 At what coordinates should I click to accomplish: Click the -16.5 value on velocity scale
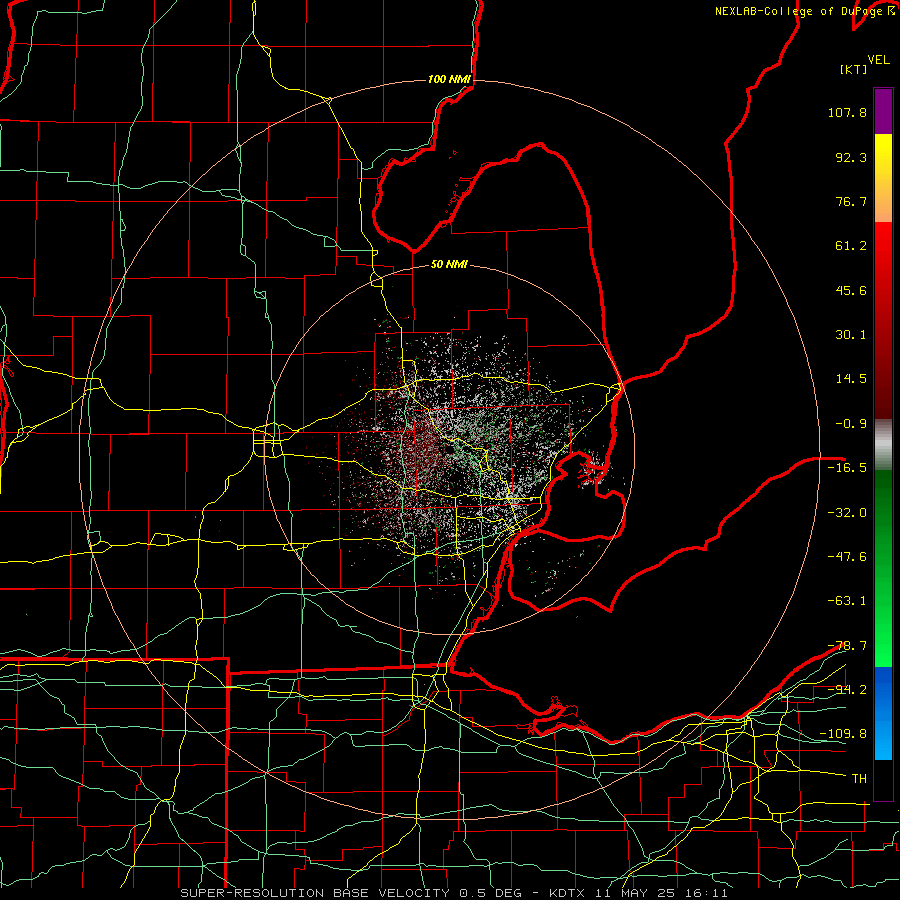click(847, 468)
